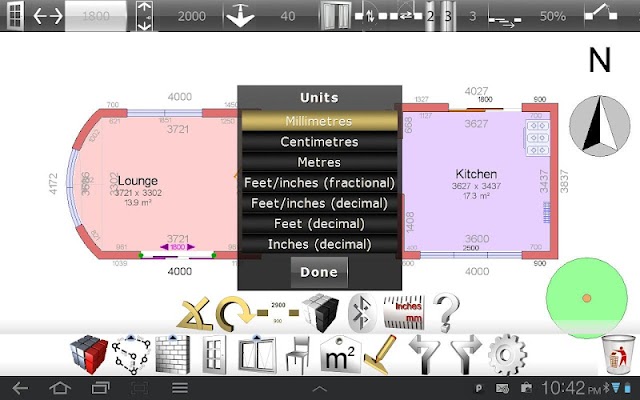Select the room polygon outline tool
Screen dimensions: 640x400
coord(131,354)
